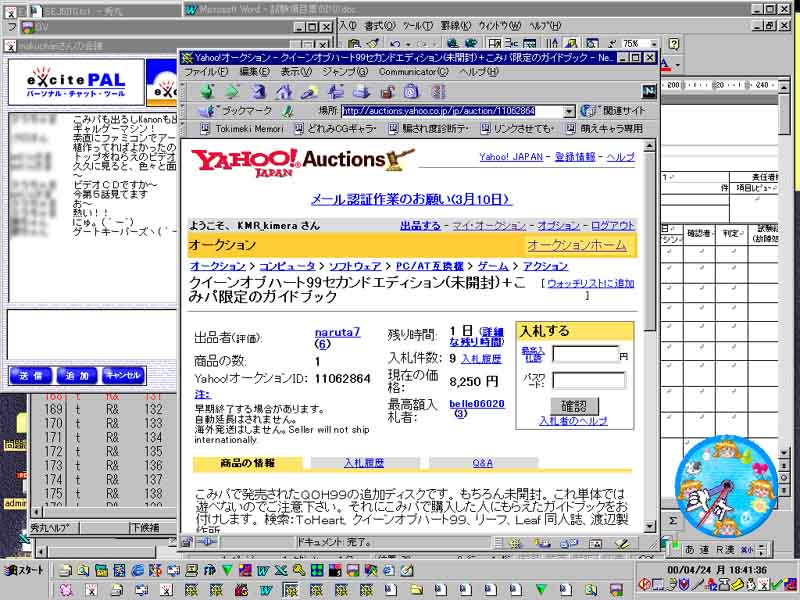Open highest bidder belle06020 link
800x600 pixels.
coord(477,404)
